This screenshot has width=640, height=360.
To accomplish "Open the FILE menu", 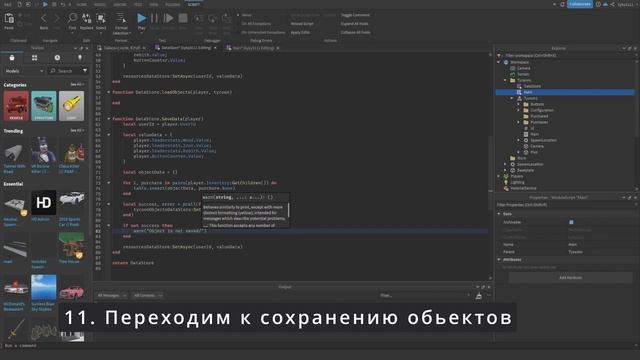I will (8, 4).
